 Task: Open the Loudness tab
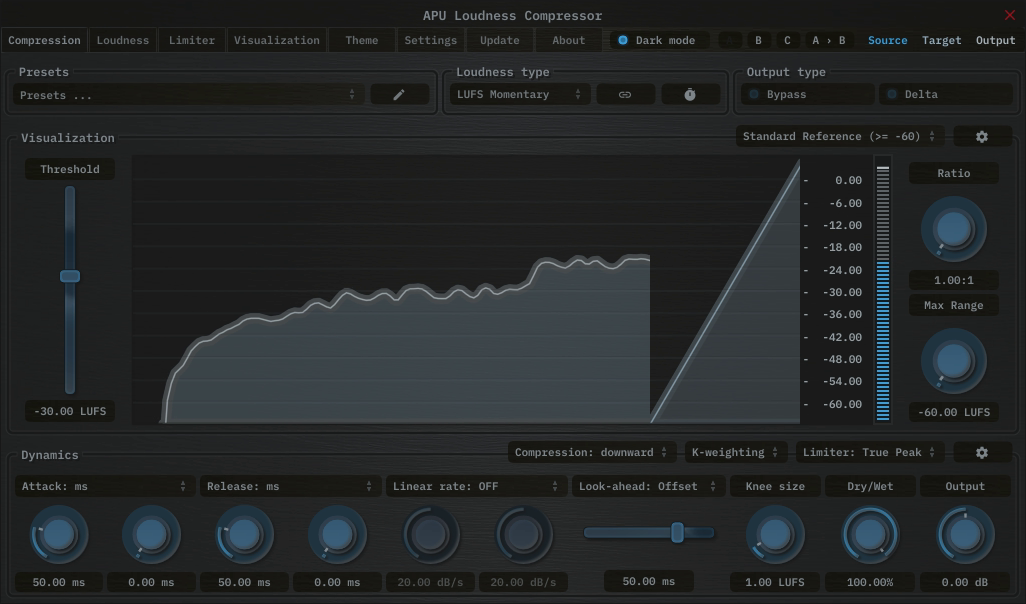(x=122, y=41)
